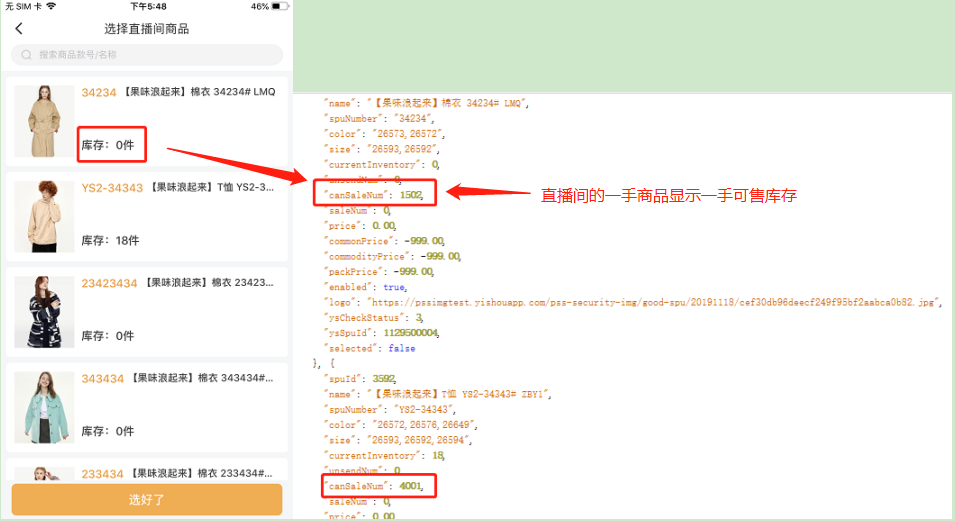
Task: Click JSON ysCheckStatus value 3
Action: tap(419, 317)
